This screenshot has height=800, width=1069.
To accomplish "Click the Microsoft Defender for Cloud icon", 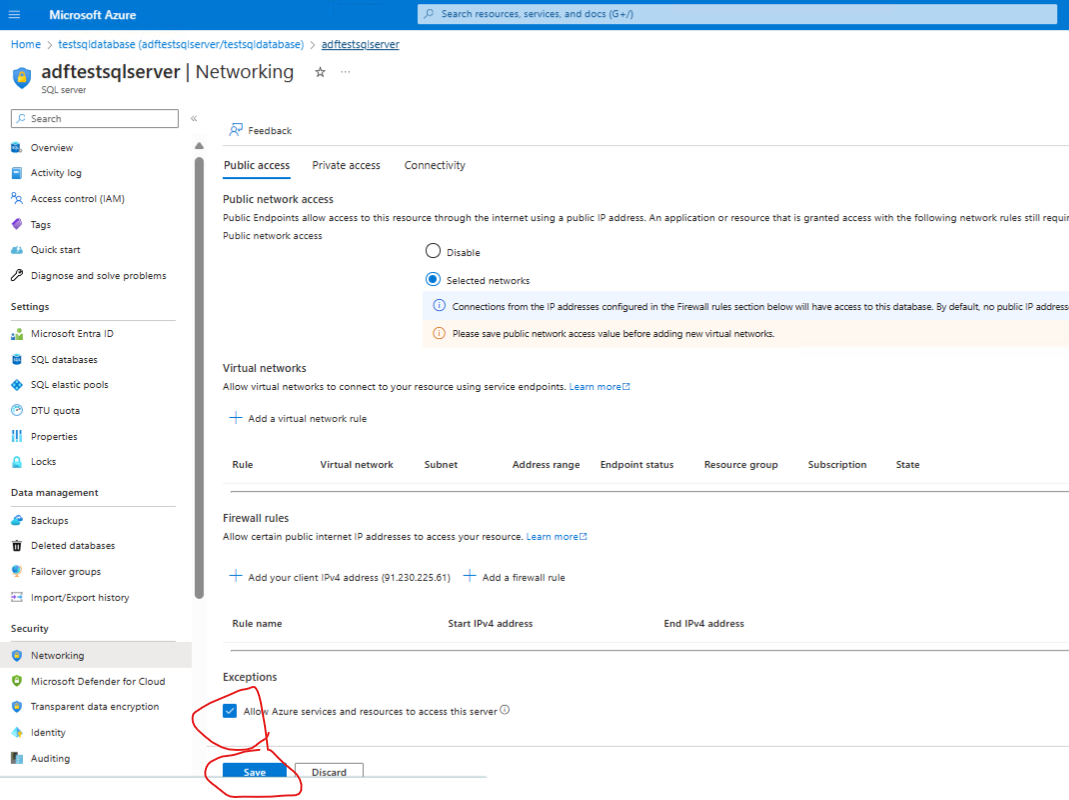I will click(x=17, y=681).
